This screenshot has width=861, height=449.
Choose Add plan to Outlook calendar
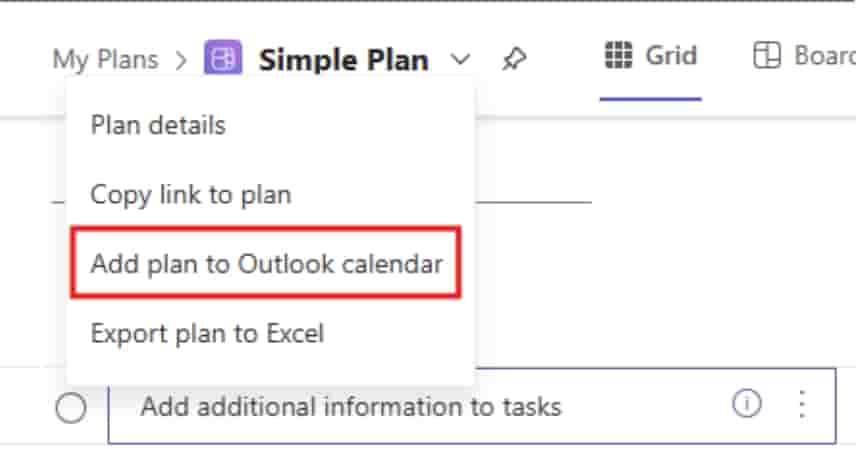point(266,264)
